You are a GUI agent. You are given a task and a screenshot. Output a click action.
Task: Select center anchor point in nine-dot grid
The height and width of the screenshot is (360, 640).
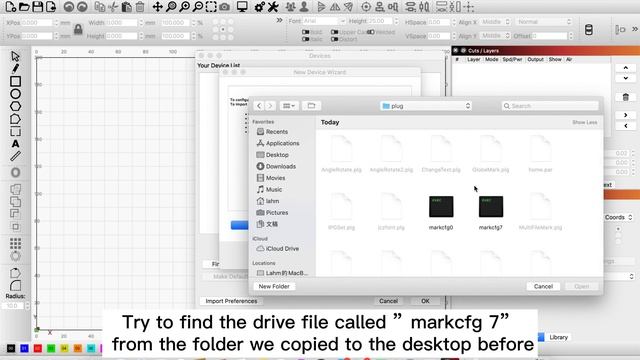(x=223, y=29)
